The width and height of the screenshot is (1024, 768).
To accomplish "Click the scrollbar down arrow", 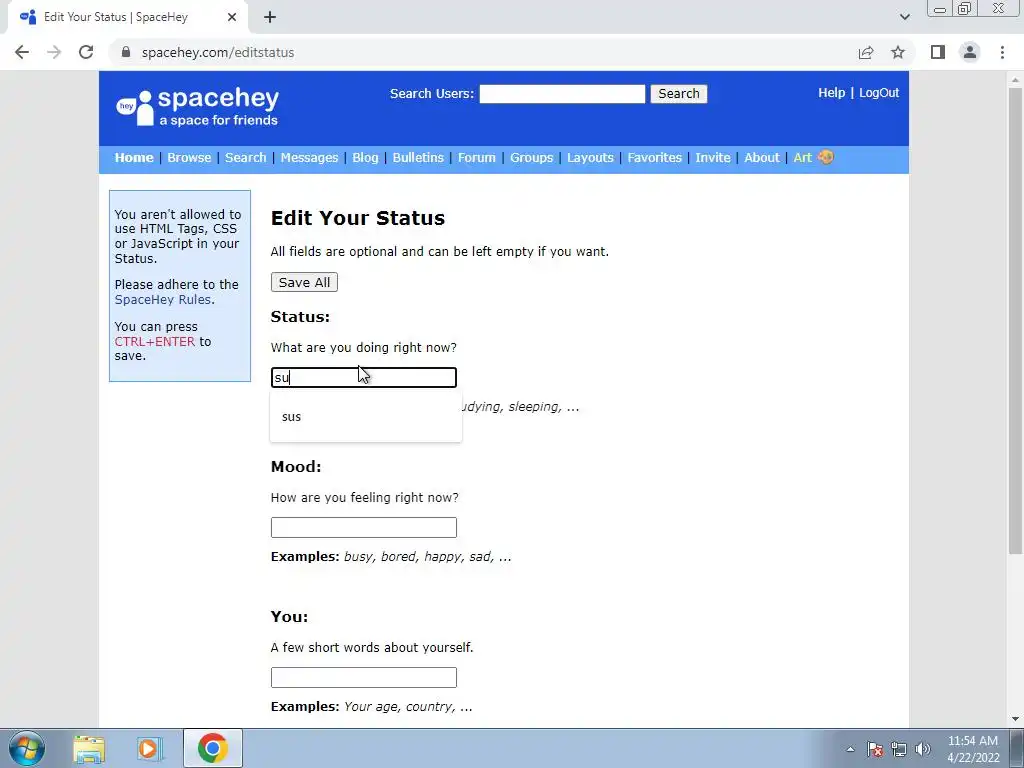I will [1015, 719].
